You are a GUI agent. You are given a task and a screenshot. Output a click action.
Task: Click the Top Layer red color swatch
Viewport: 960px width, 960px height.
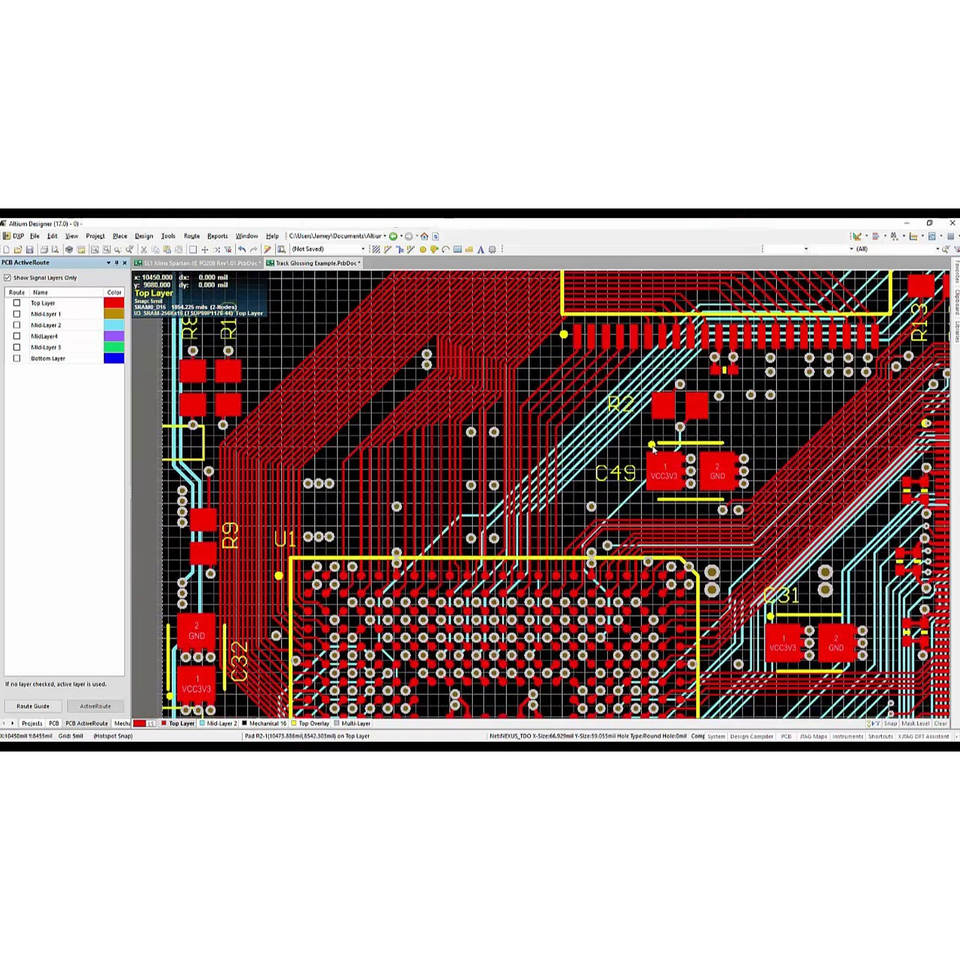click(x=114, y=303)
